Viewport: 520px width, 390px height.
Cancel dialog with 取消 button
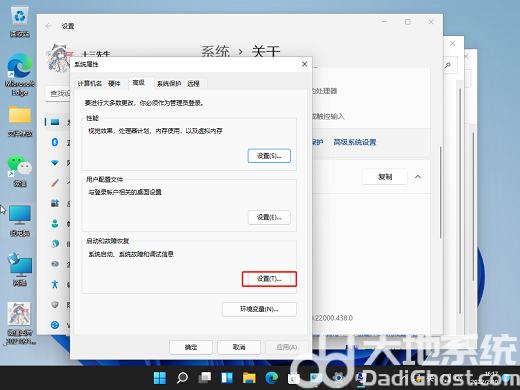click(x=239, y=347)
